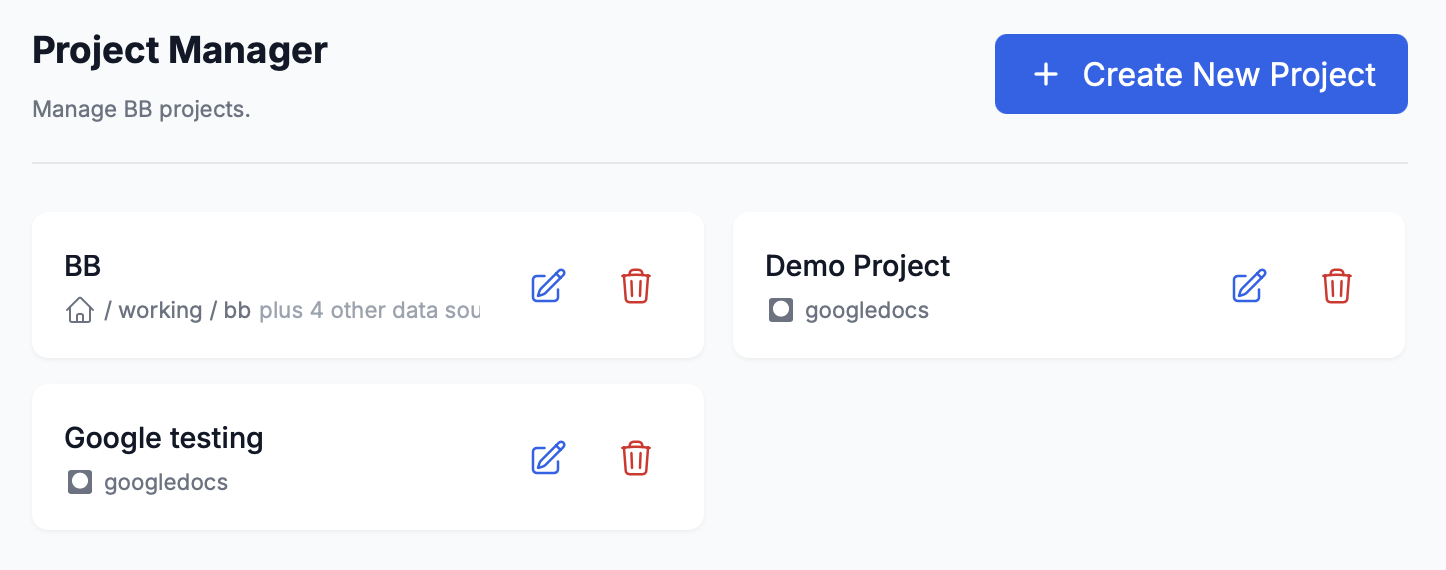Click the "Manage BB projects." subtitle
Viewport: 1446px width, 570px height.
[x=141, y=109]
